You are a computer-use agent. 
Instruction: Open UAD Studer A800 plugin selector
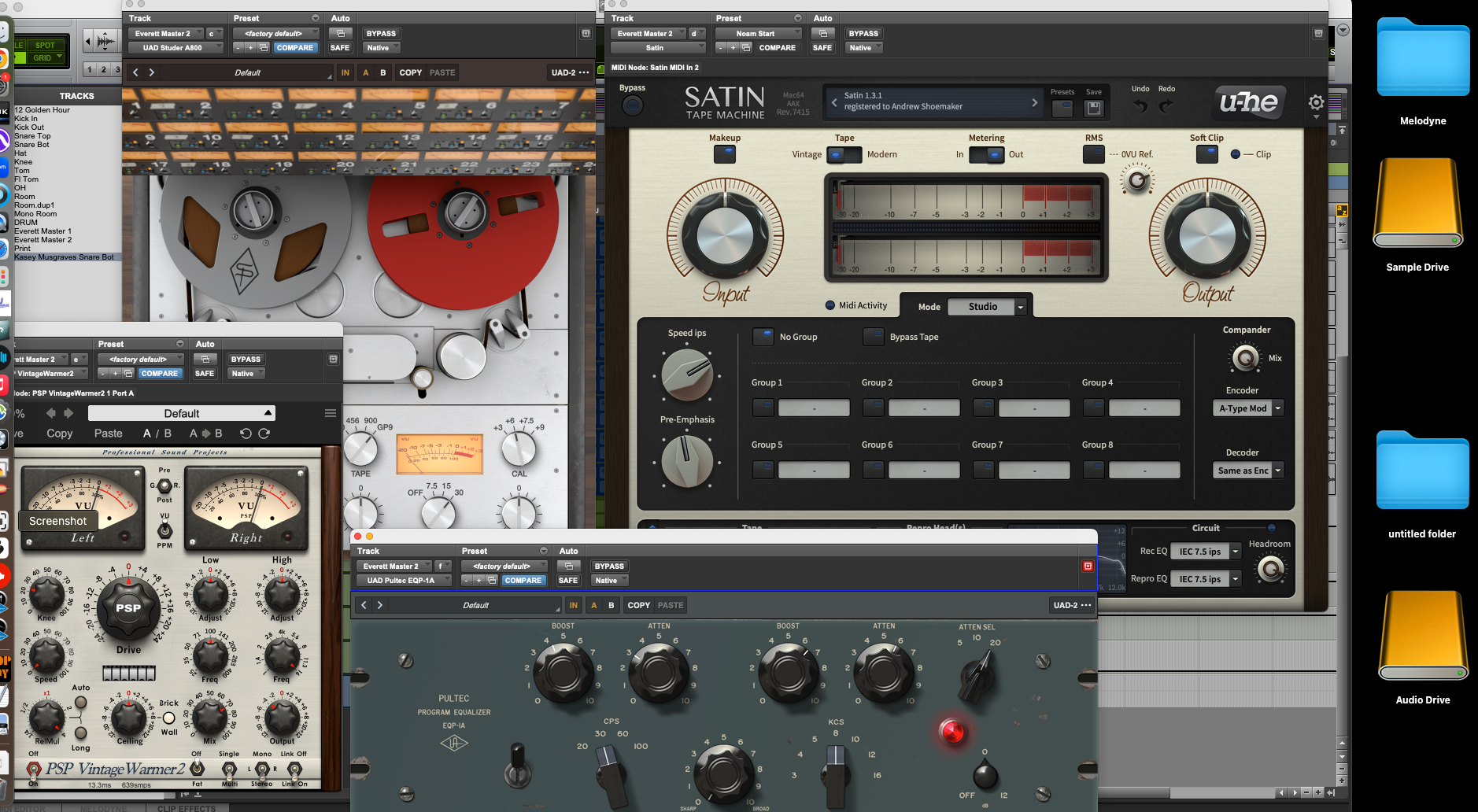[176, 47]
